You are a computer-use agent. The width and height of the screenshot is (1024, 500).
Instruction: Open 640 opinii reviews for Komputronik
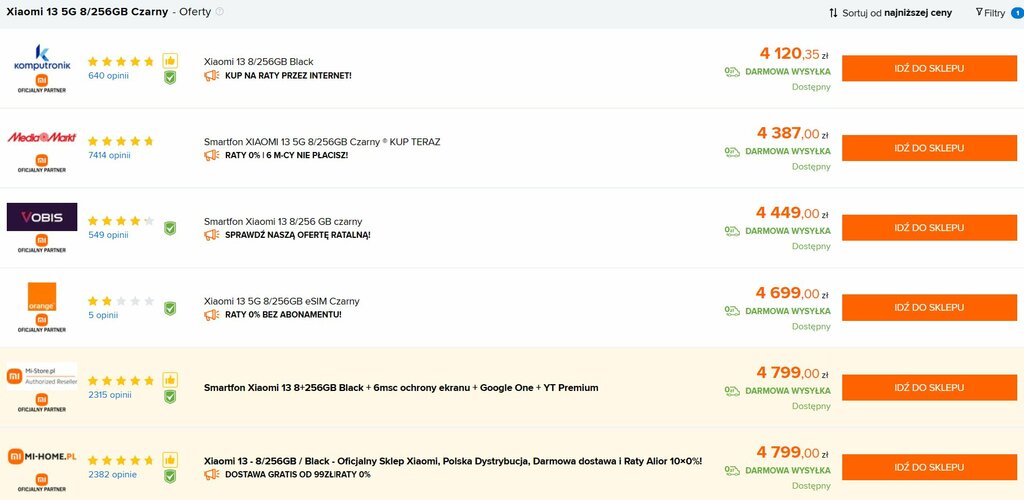point(108,76)
